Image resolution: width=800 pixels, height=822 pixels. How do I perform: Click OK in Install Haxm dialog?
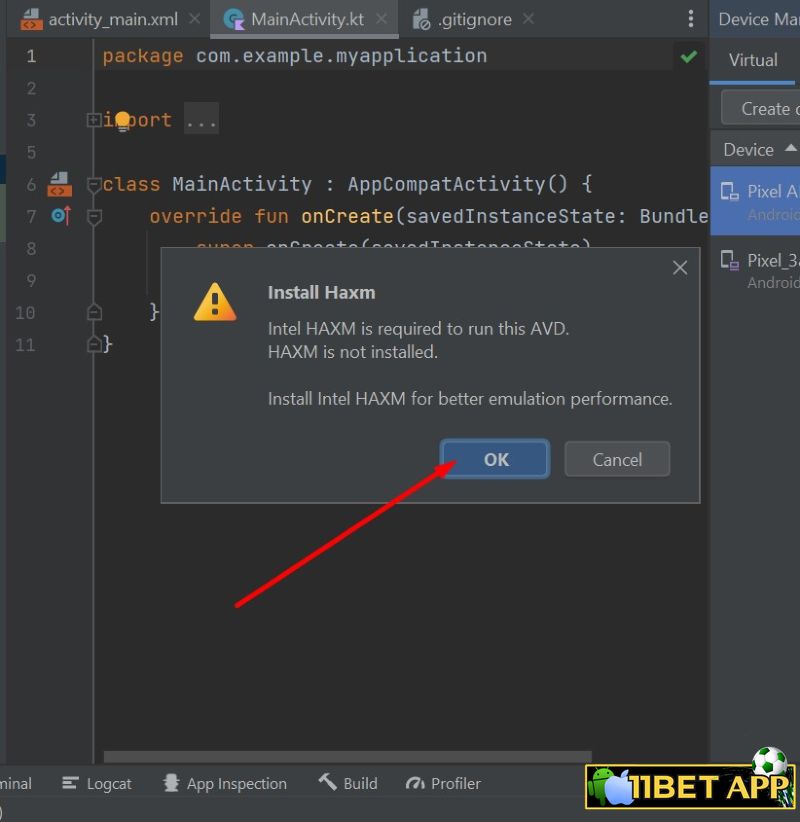point(495,459)
